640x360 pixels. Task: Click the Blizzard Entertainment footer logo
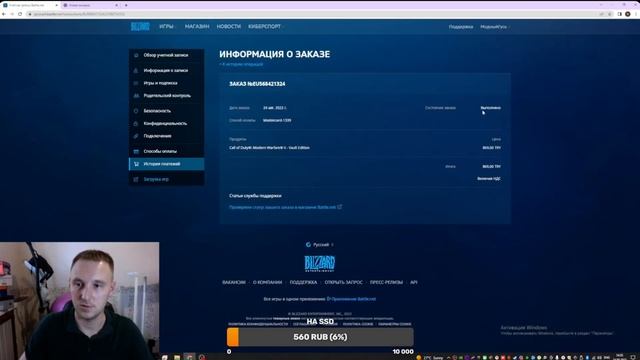point(320,264)
